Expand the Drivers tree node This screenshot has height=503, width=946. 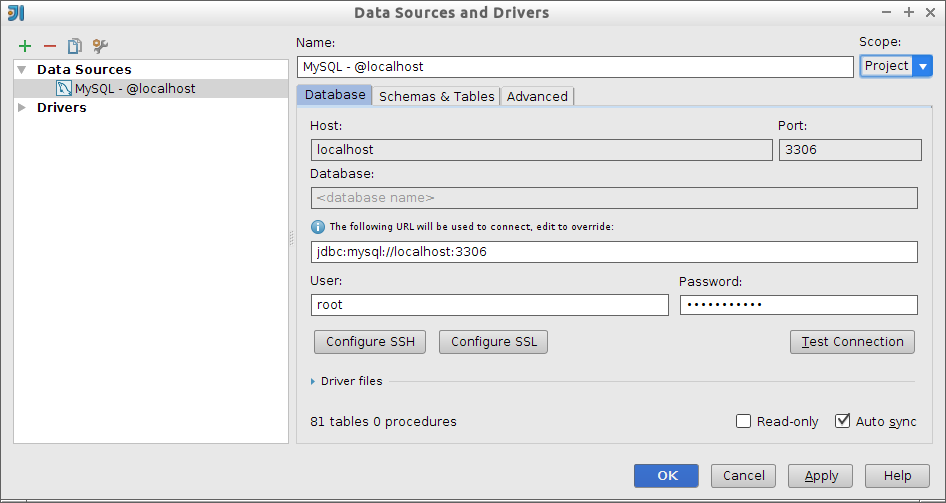[x=22, y=107]
